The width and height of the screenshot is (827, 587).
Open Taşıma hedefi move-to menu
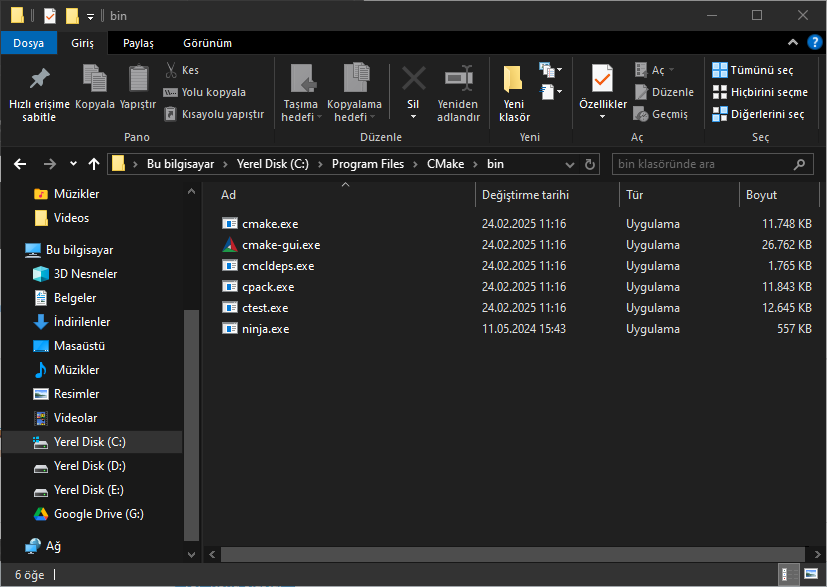click(x=301, y=94)
